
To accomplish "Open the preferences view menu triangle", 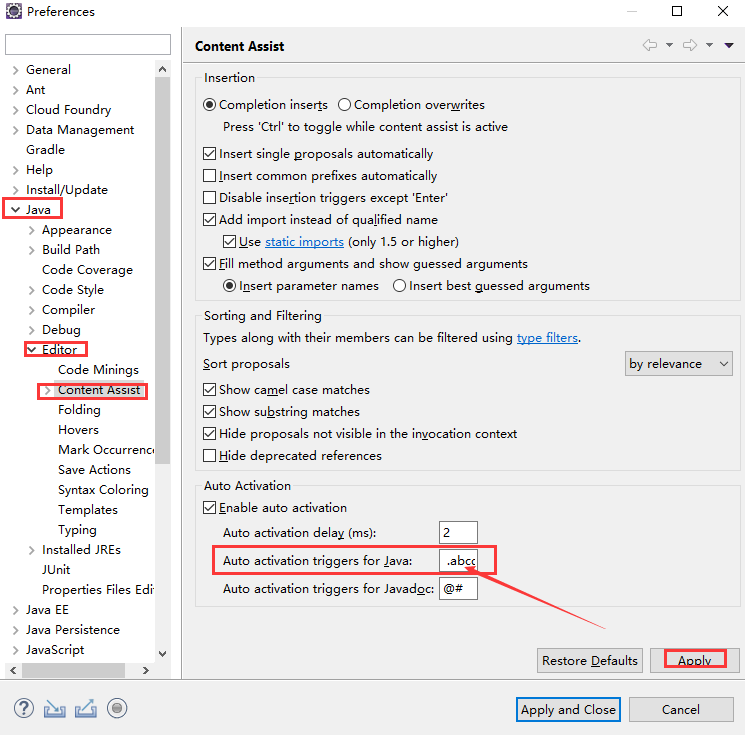I will (729, 45).
